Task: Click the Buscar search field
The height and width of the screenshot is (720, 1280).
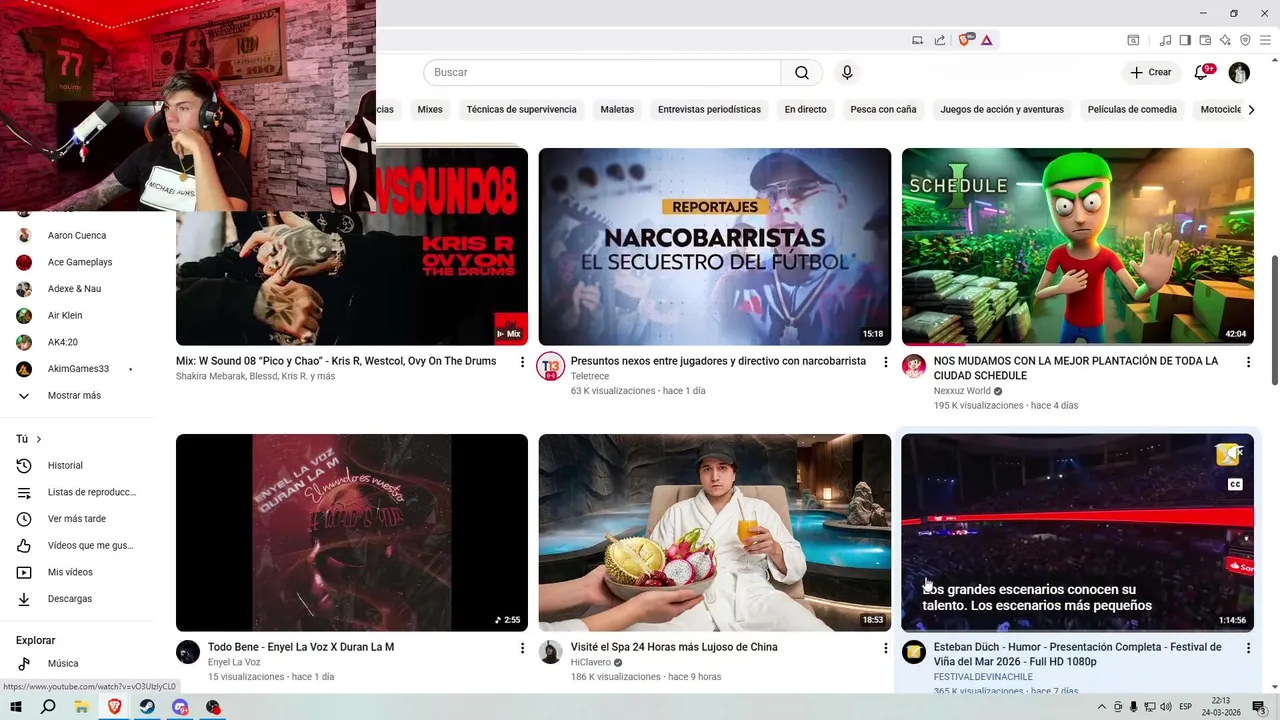Action: [602, 72]
